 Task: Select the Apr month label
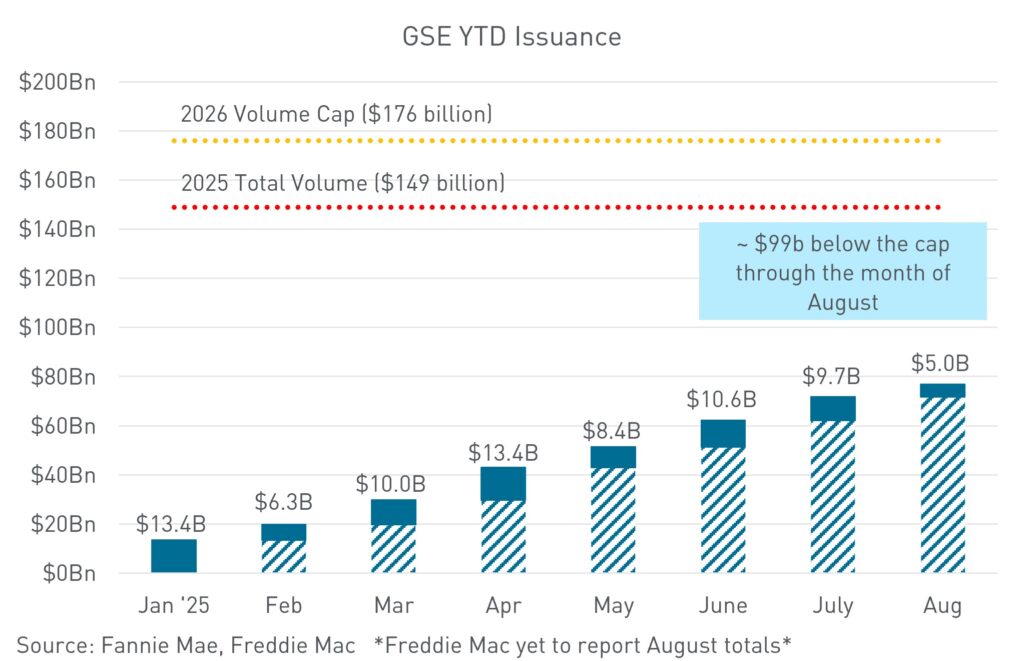point(503,607)
